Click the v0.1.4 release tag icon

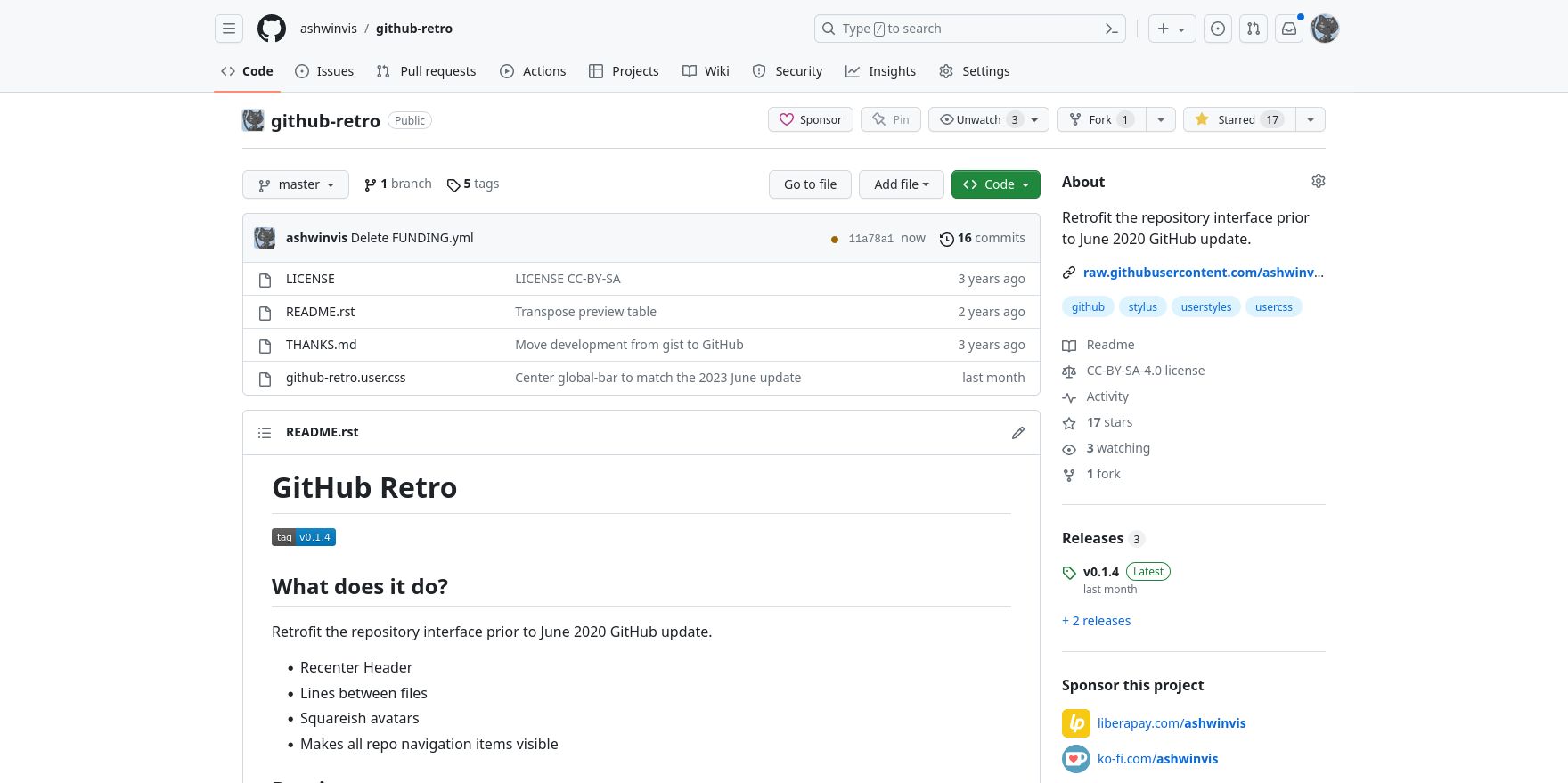(x=1069, y=573)
